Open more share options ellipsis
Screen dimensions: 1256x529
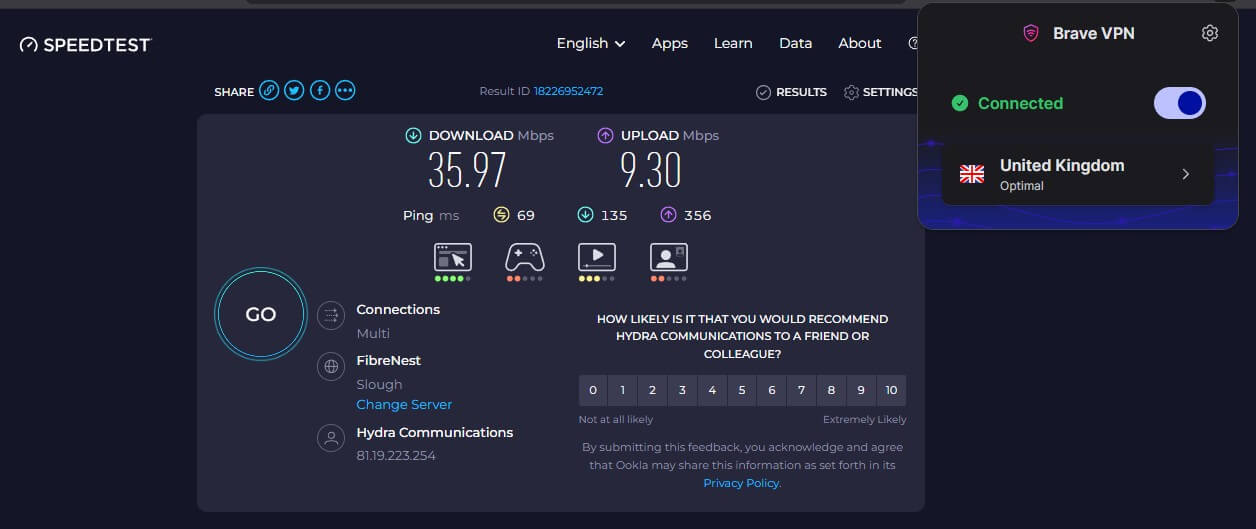(345, 91)
